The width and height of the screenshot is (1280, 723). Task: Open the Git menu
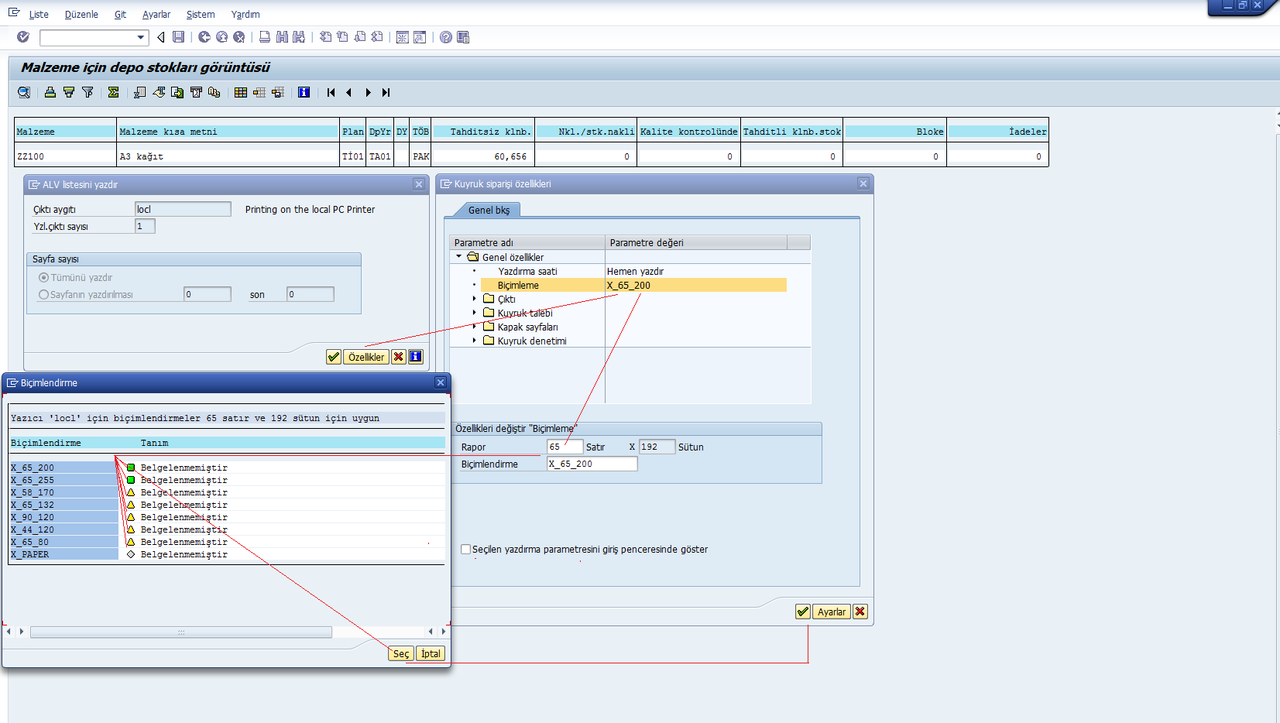click(x=120, y=14)
